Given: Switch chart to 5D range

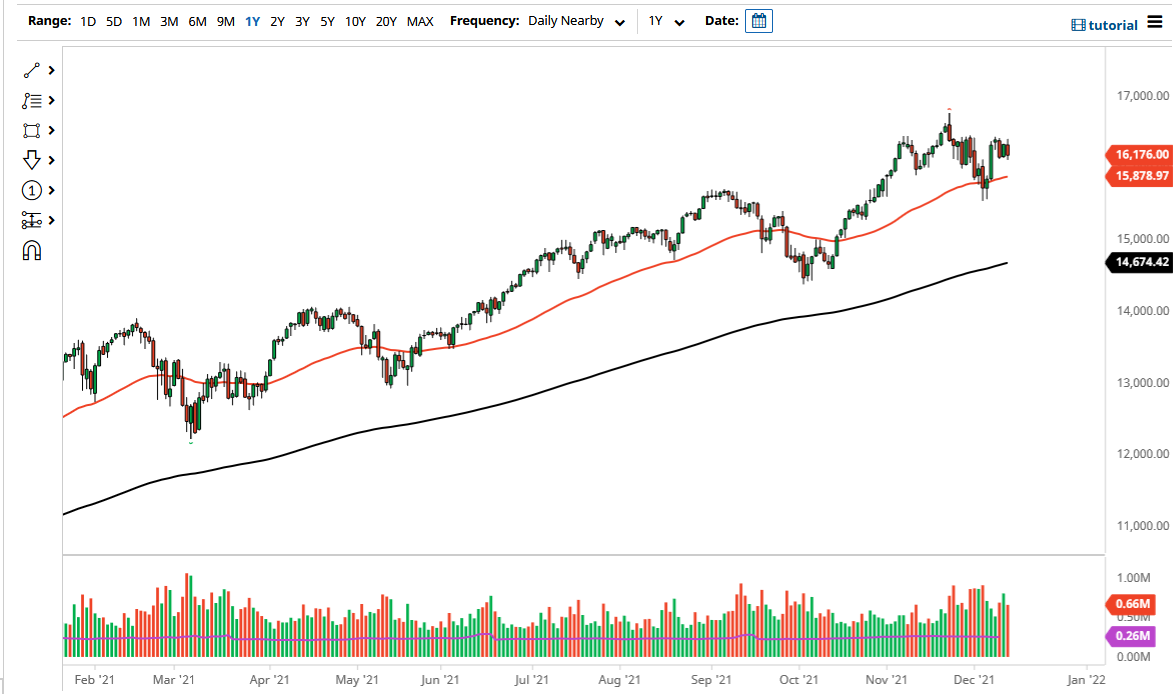Looking at the screenshot, I should click(113, 20).
